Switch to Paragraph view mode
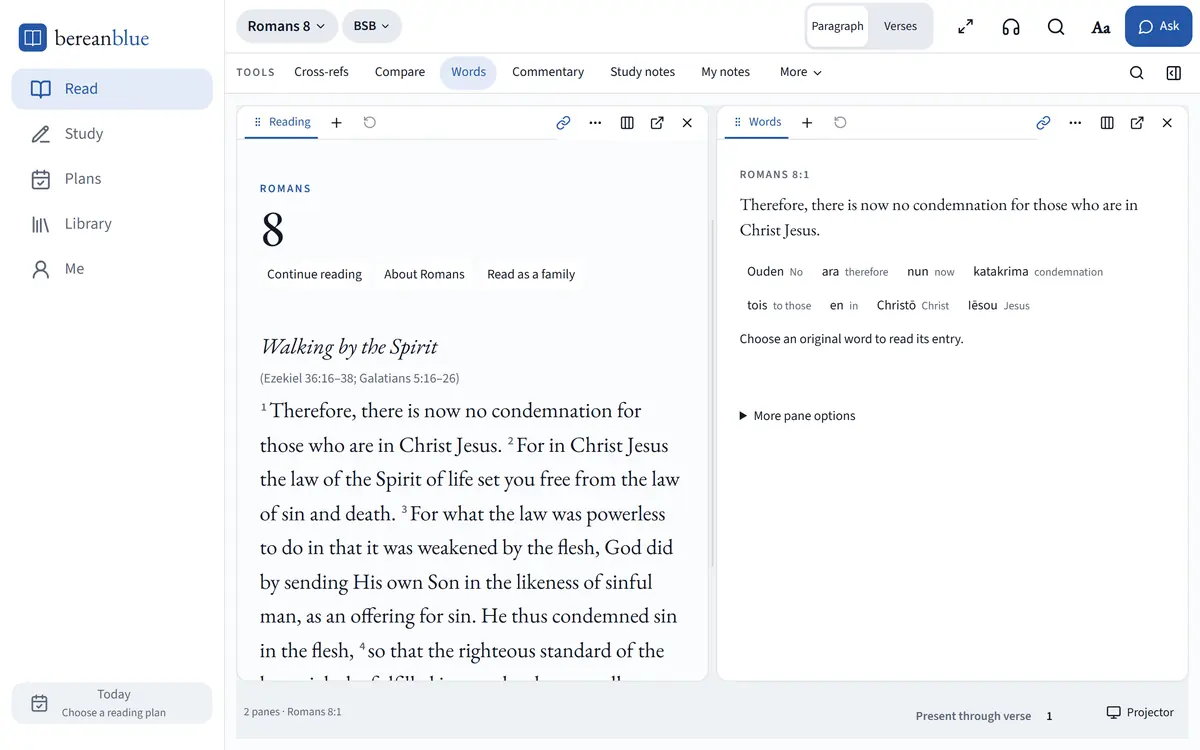This screenshot has width=1200, height=750. (837, 26)
